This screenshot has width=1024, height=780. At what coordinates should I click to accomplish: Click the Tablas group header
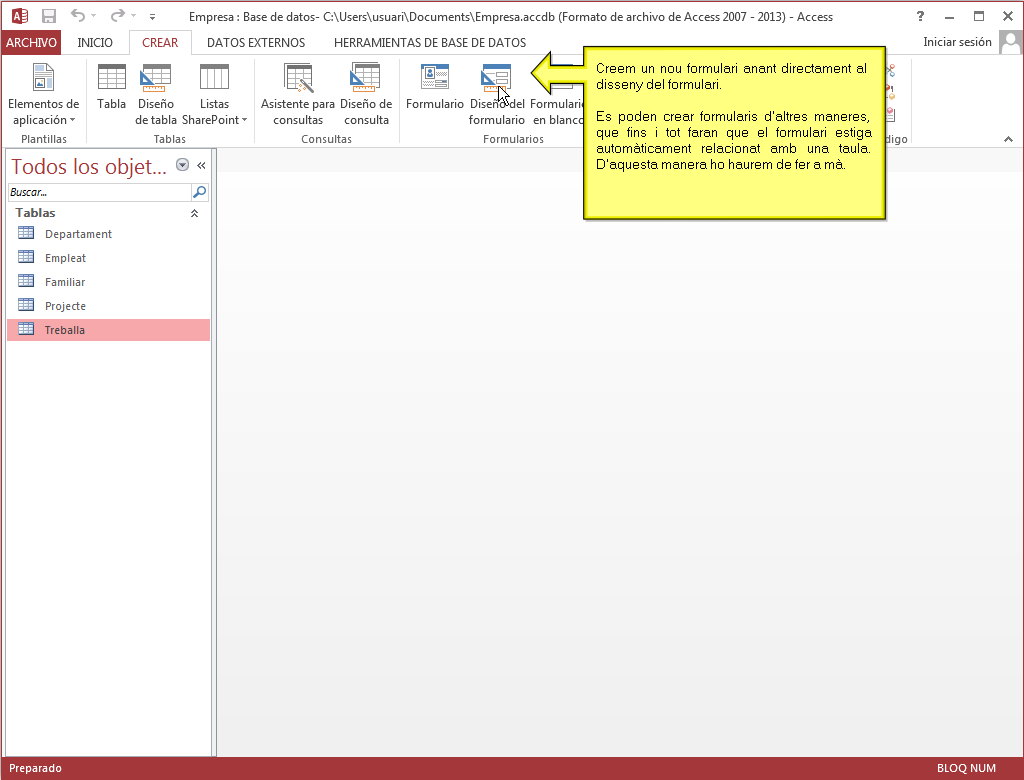coord(108,213)
